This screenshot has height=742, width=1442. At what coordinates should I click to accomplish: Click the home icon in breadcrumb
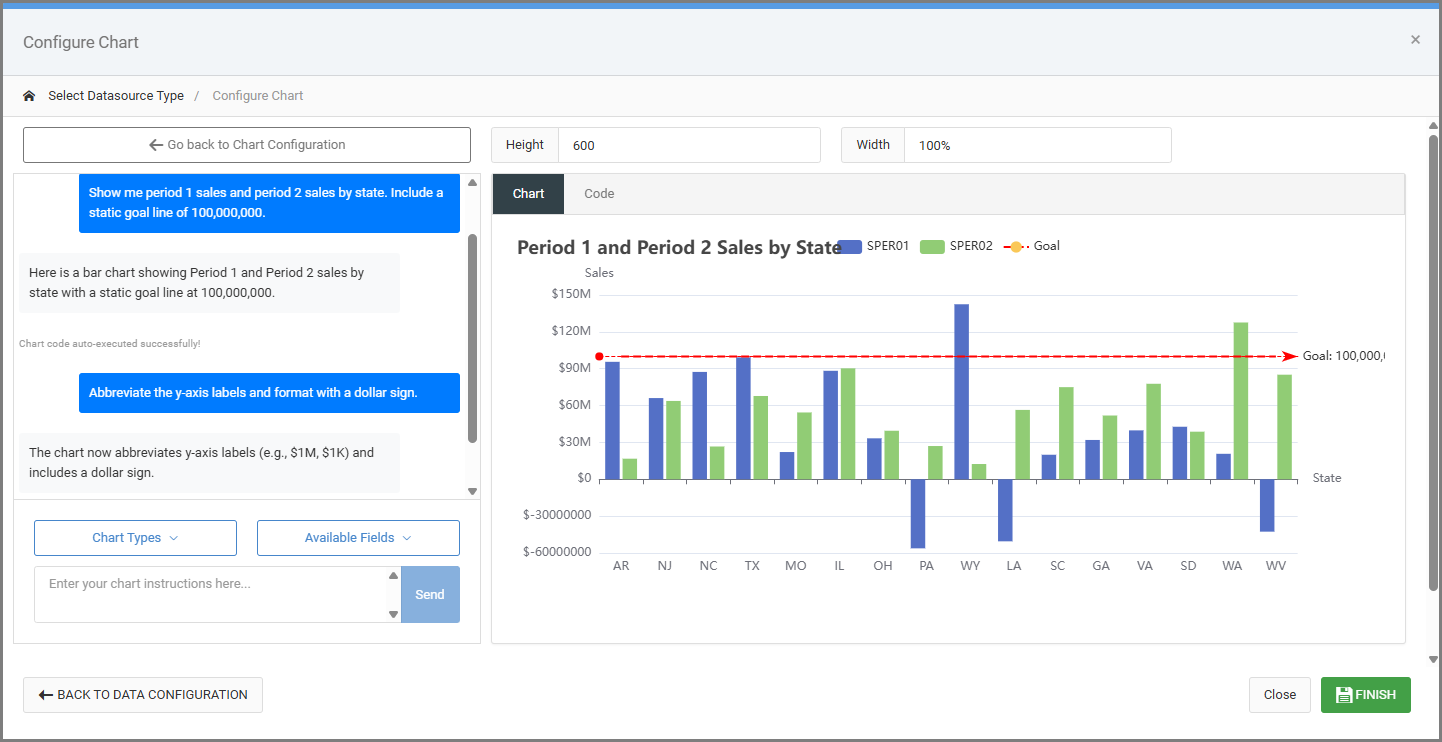29,96
